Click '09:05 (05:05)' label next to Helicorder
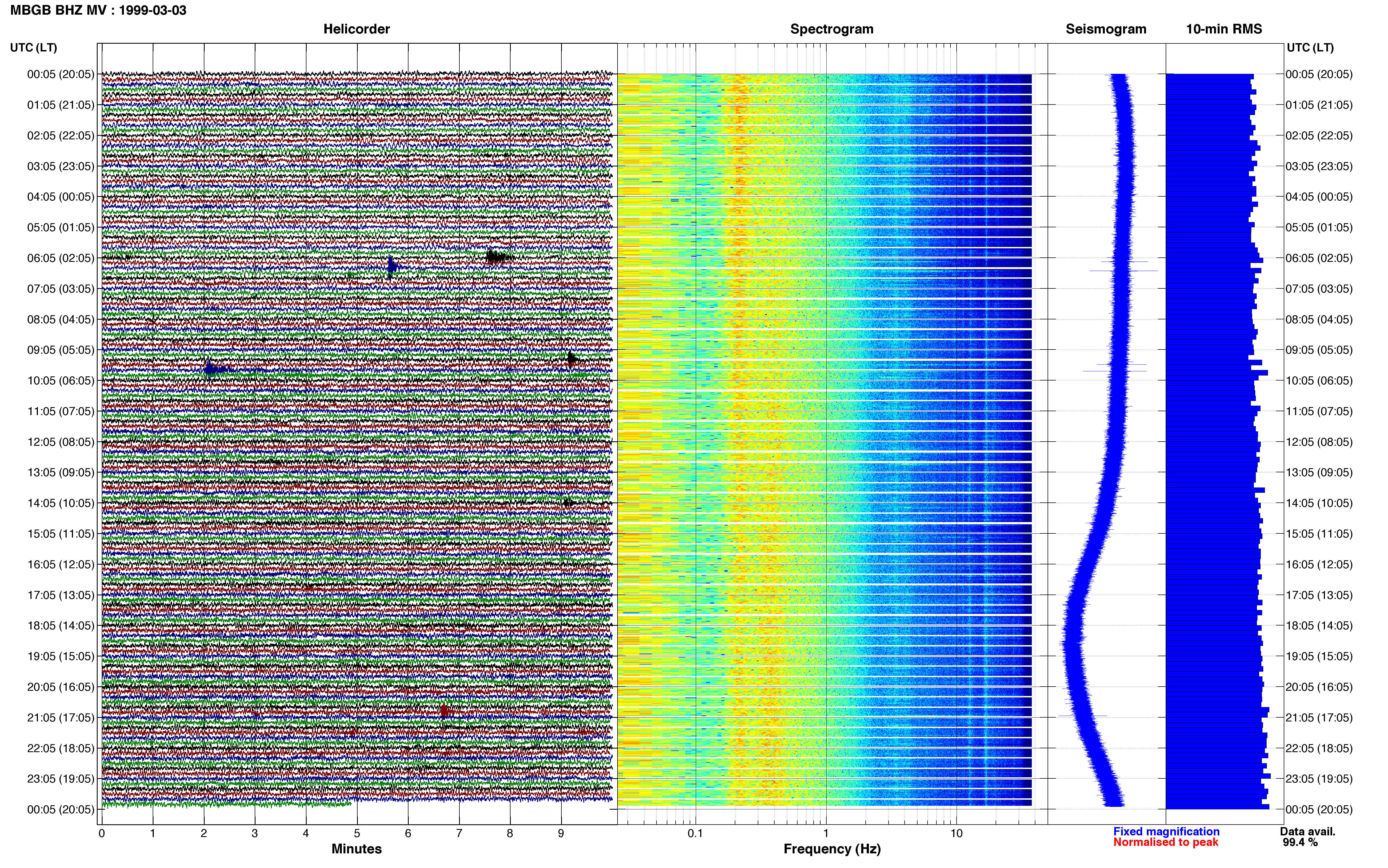This screenshot has width=1388, height=868. point(61,350)
